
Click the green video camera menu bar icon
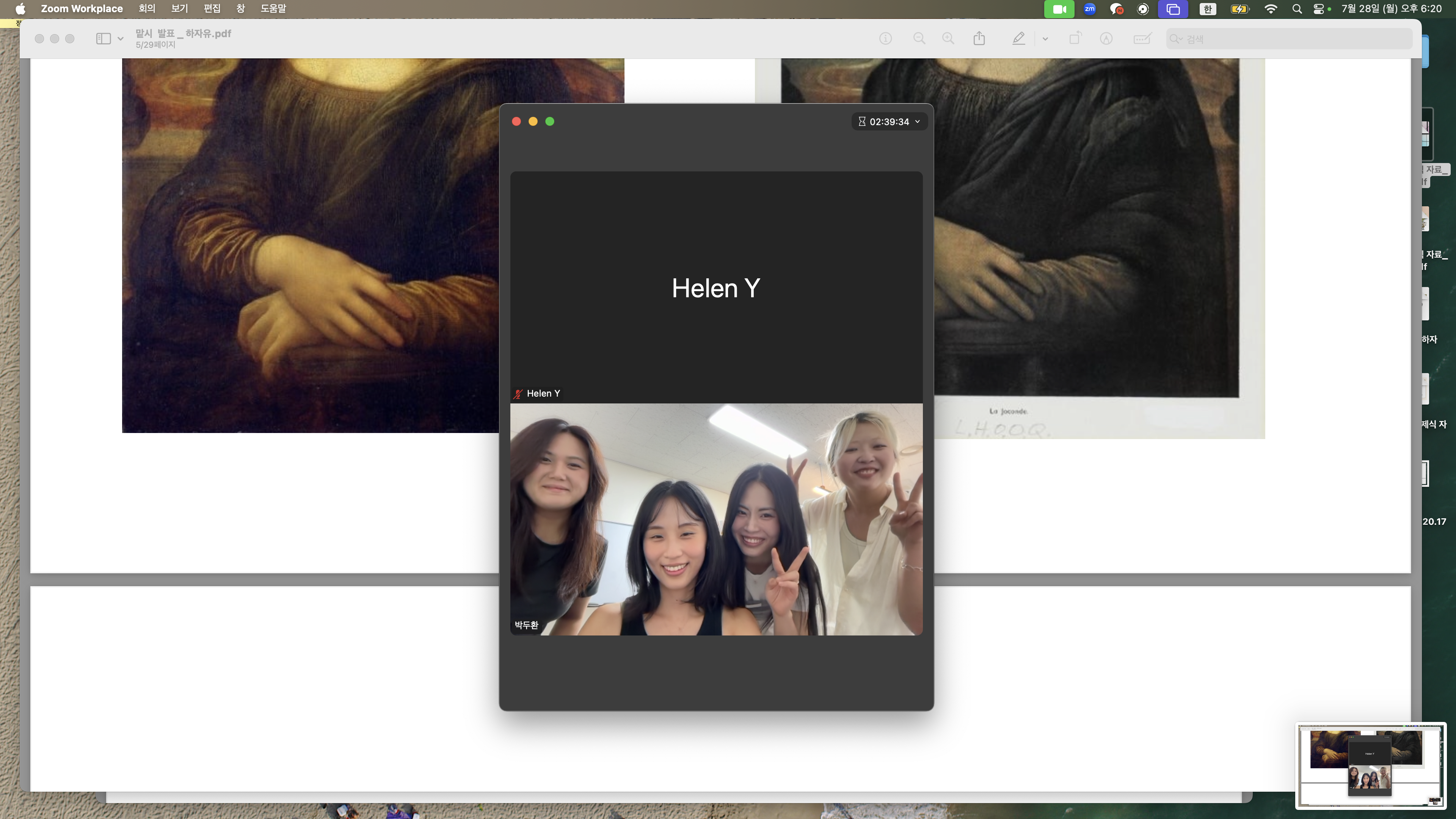[x=1059, y=9]
